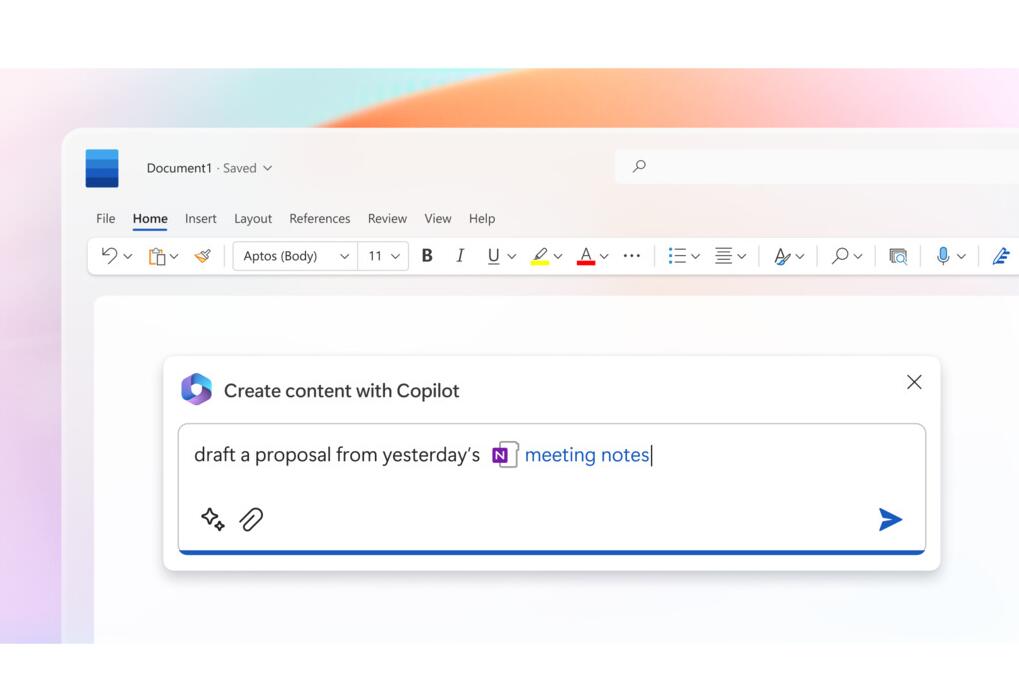Show more font options ellipsis

click(x=632, y=256)
